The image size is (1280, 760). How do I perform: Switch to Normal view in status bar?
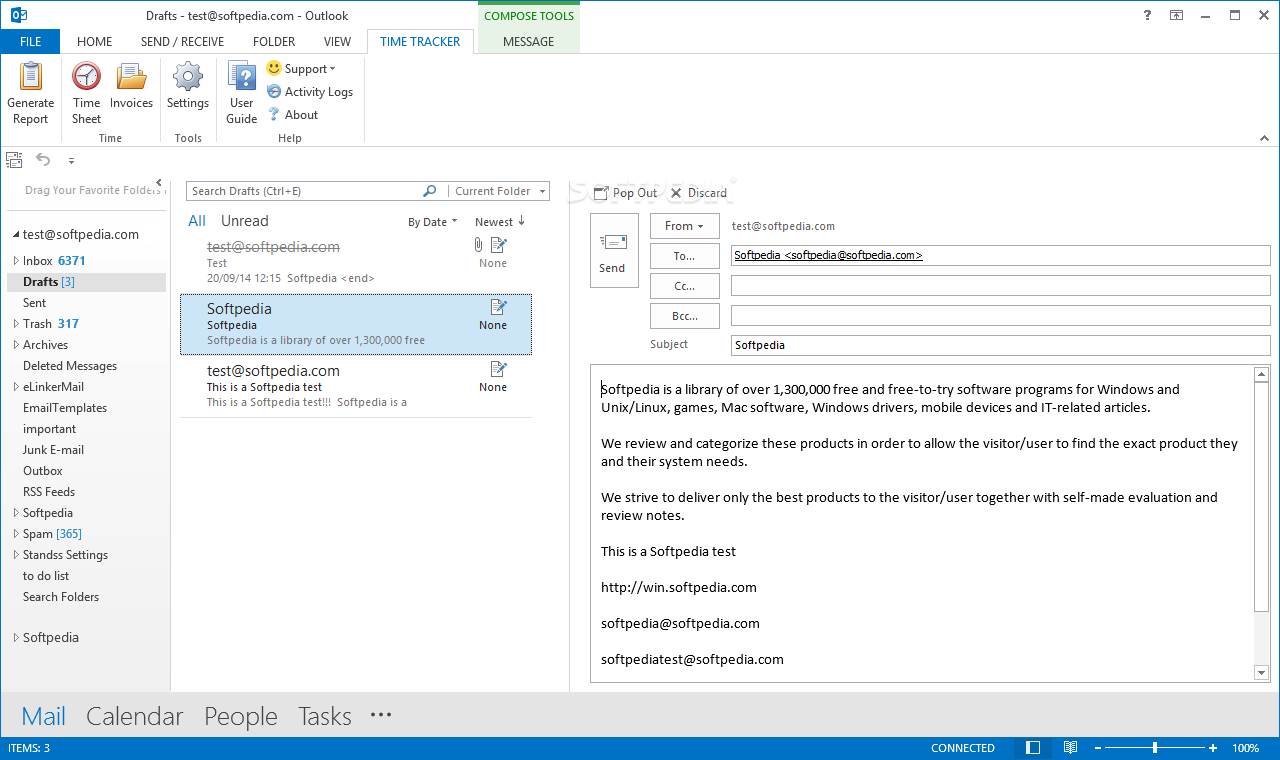click(1033, 748)
